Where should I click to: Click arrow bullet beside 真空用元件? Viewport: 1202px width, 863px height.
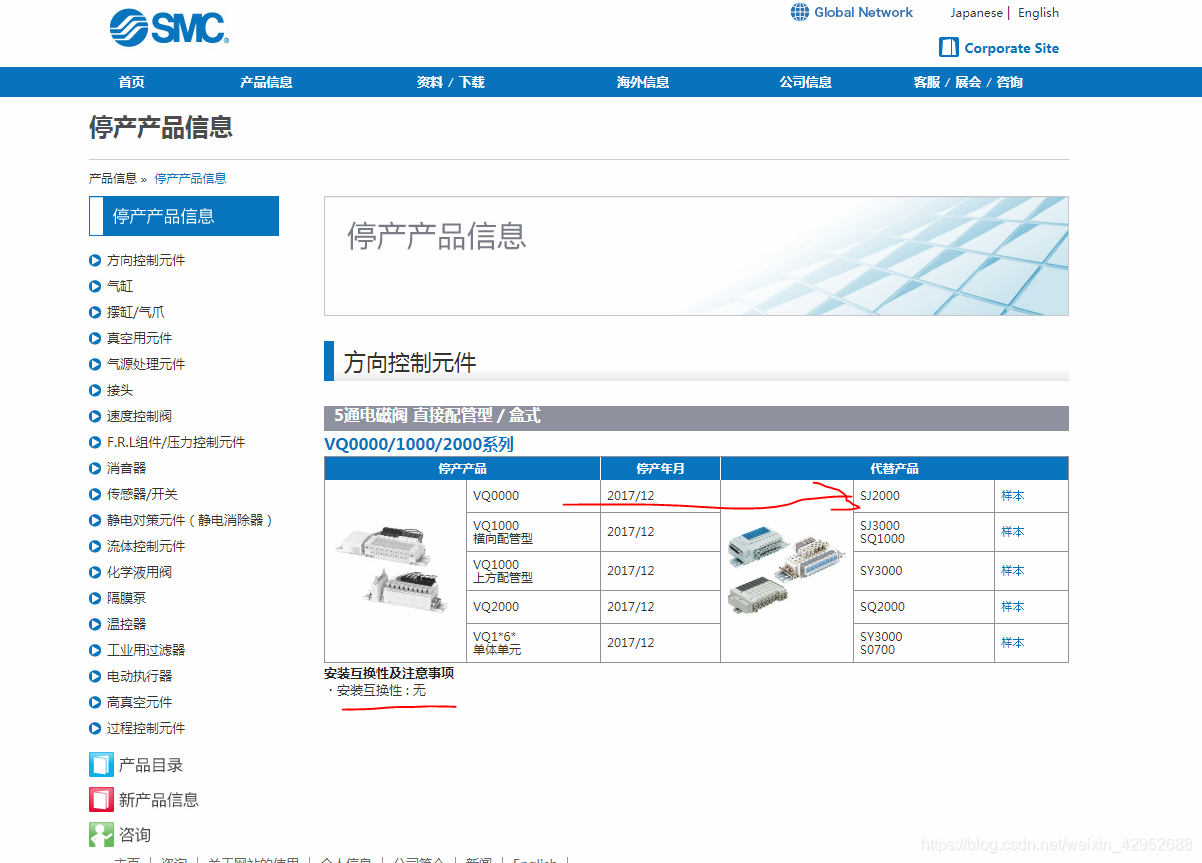(95, 338)
